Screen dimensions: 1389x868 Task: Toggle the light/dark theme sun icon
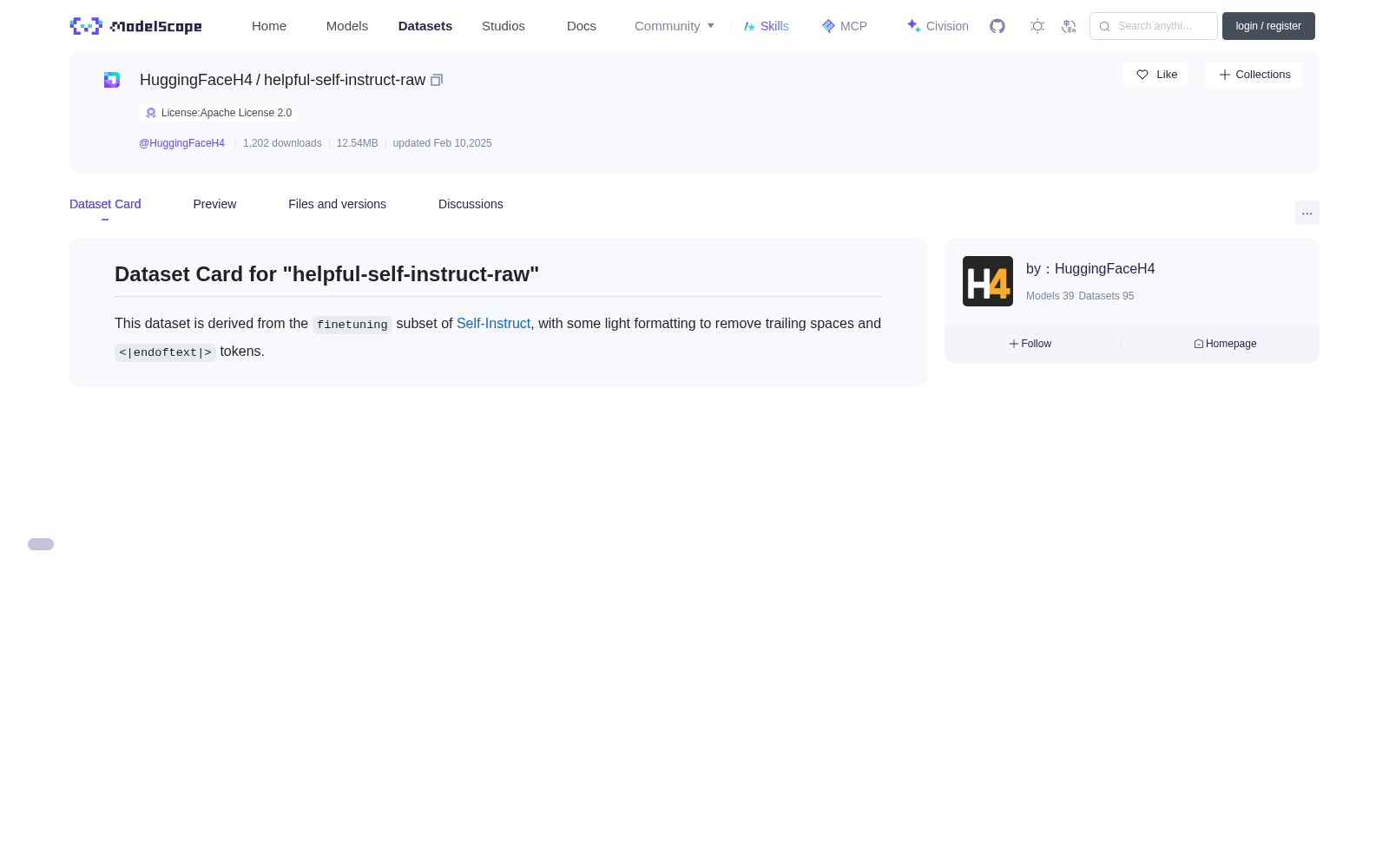click(x=1037, y=26)
